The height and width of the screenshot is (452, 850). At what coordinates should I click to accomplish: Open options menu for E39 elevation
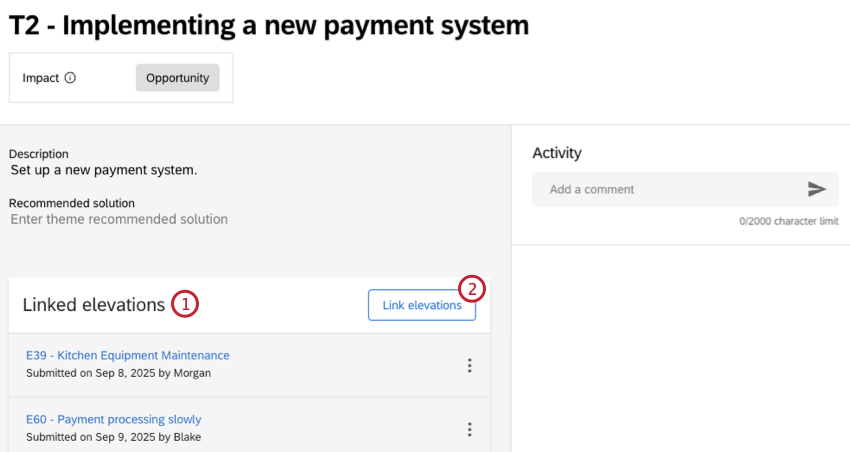point(469,365)
